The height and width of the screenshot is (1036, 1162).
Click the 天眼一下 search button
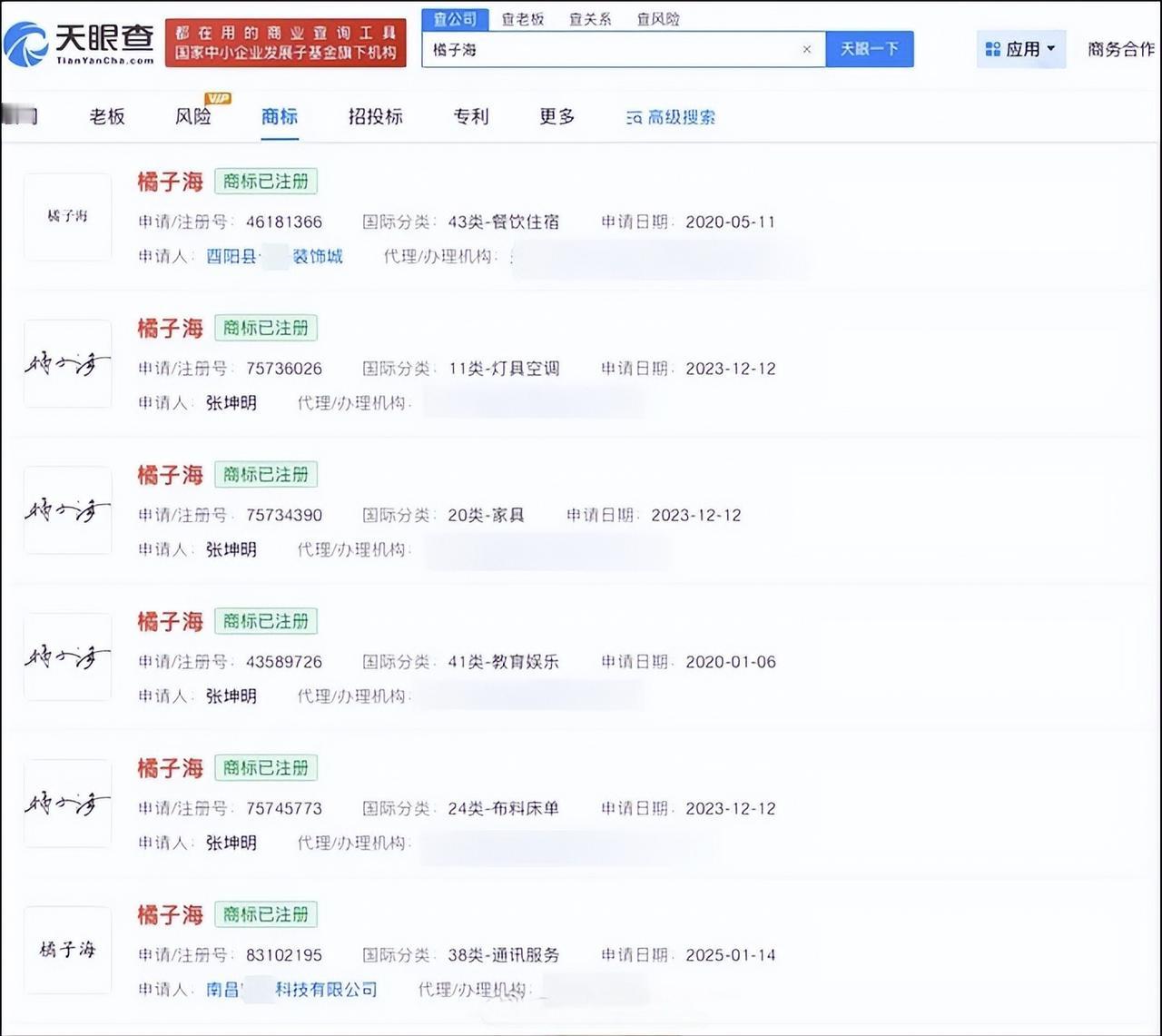click(x=870, y=49)
